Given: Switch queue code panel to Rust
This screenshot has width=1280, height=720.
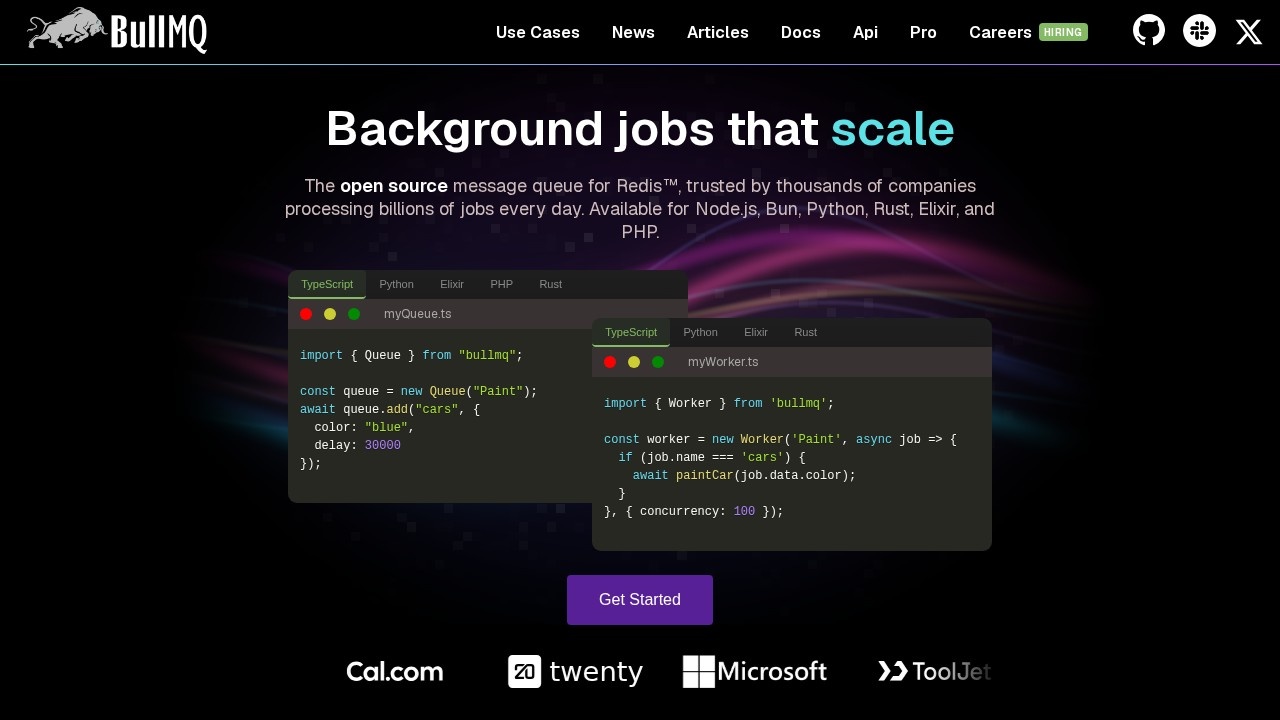Looking at the screenshot, I should 551,284.
